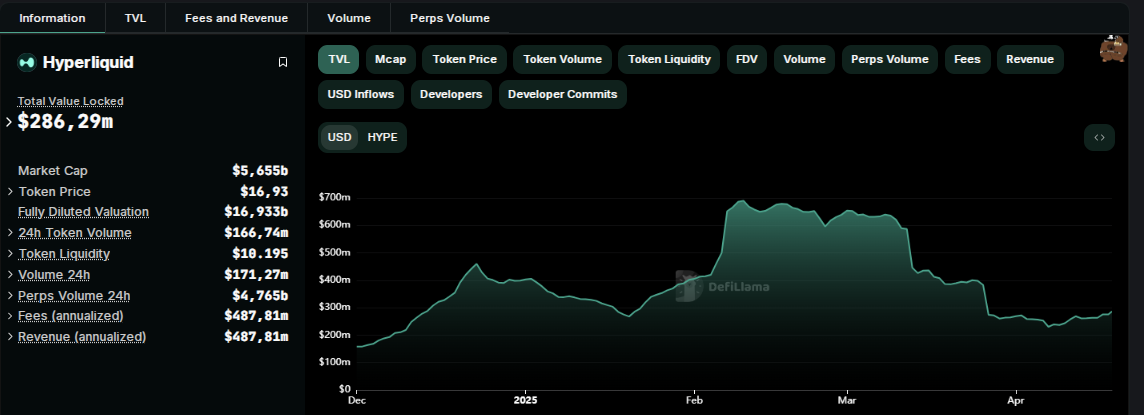
Task: Toggle the Fees chart metric
Action: 967,59
